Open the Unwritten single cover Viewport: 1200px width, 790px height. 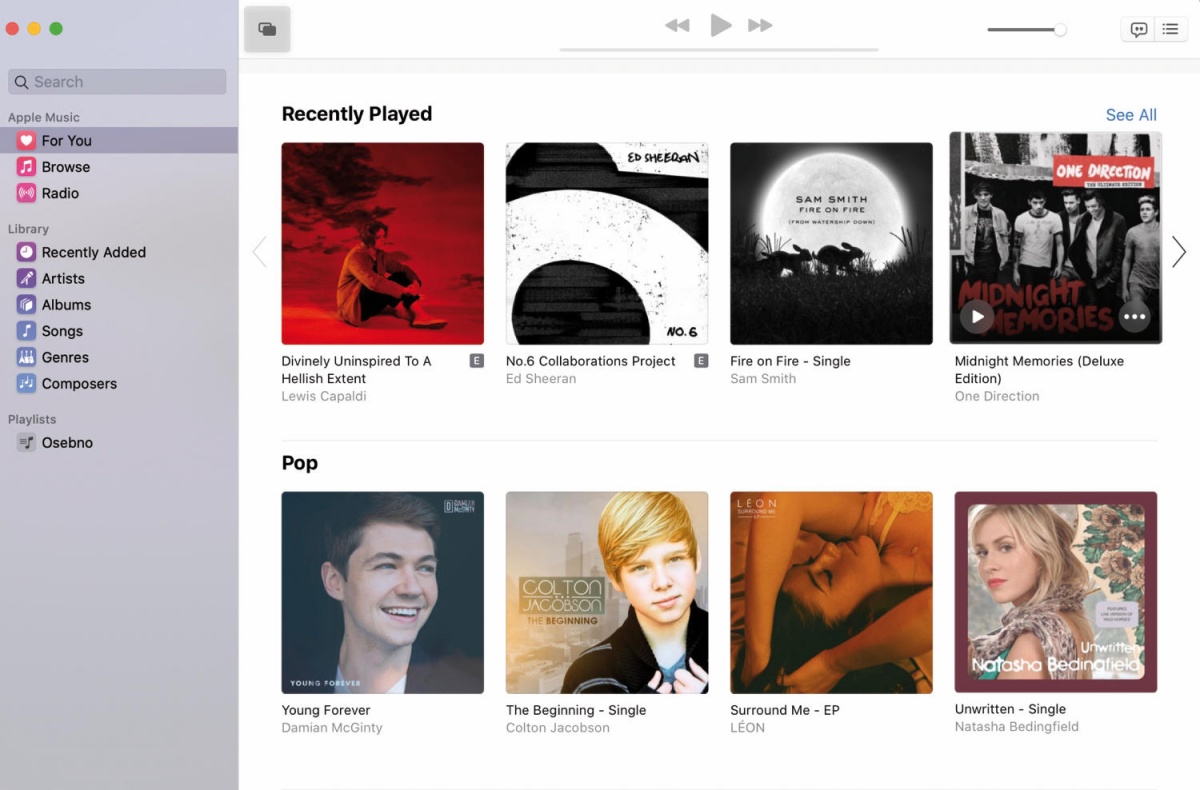pyautogui.click(x=1056, y=592)
